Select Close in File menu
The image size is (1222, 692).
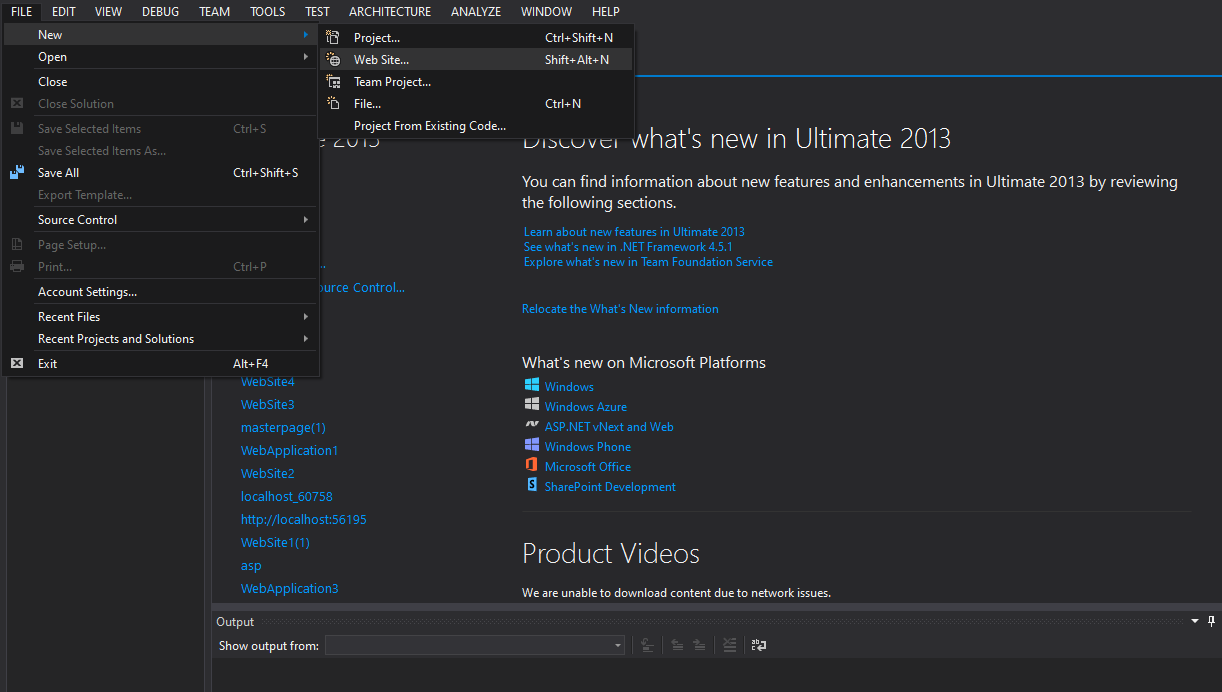(x=161, y=81)
